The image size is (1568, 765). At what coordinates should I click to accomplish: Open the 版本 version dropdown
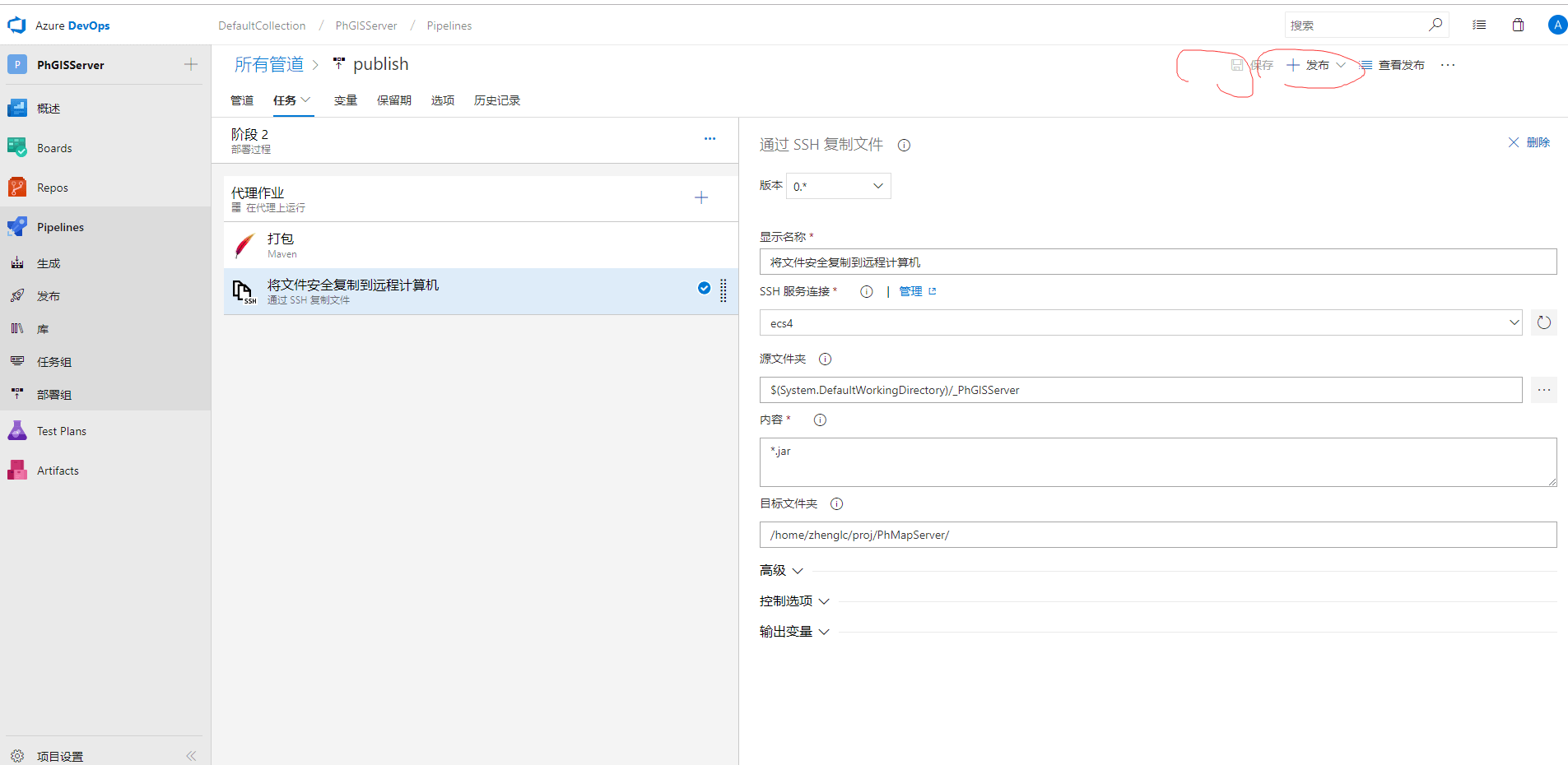click(x=838, y=187)
